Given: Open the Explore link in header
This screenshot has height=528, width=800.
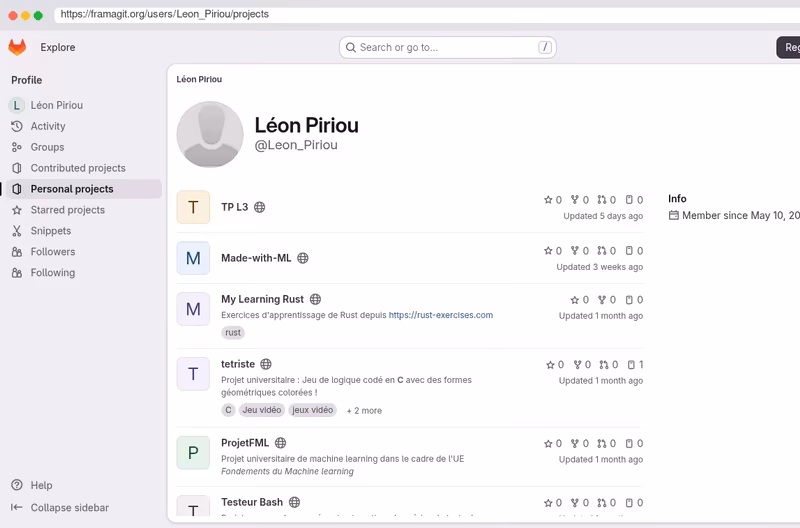Looking at the screenshot, I should click(58, 47).
